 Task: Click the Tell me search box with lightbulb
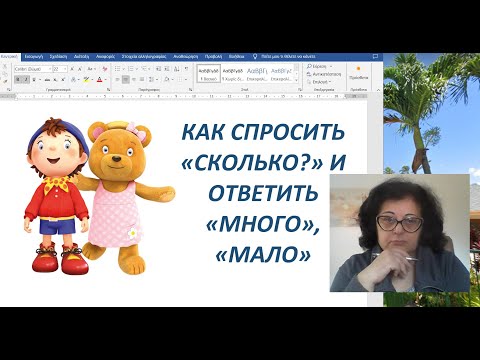tap(284, 57)
